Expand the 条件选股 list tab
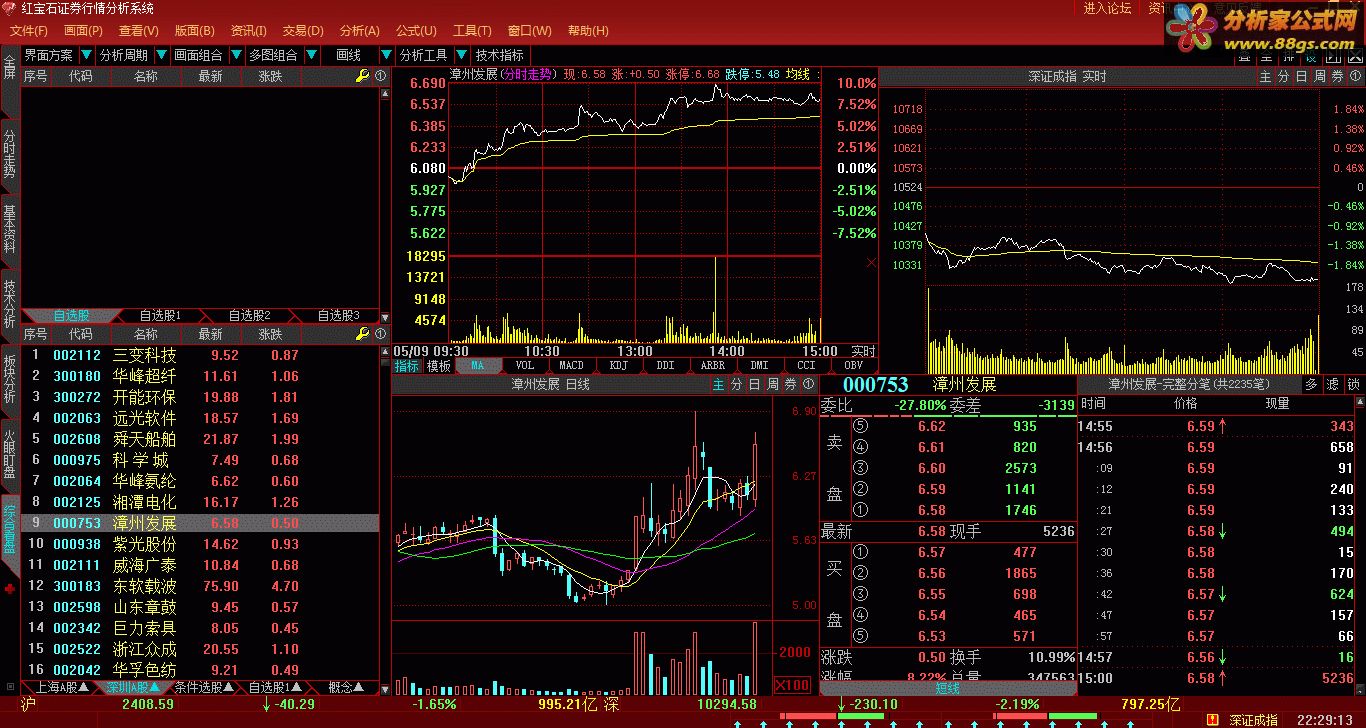 click(205, 687)
